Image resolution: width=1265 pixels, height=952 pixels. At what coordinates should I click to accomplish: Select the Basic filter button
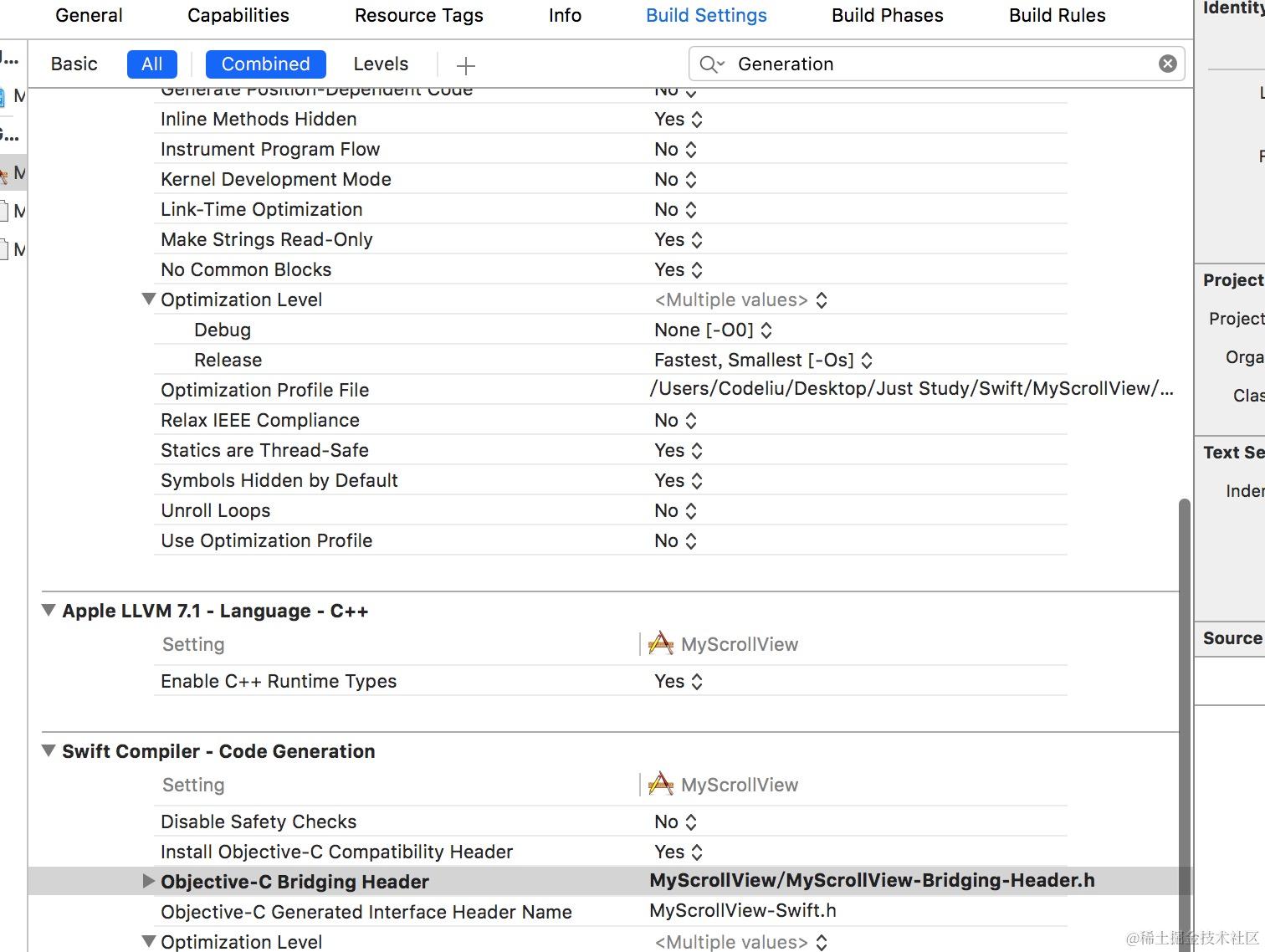tap(74, 64)
